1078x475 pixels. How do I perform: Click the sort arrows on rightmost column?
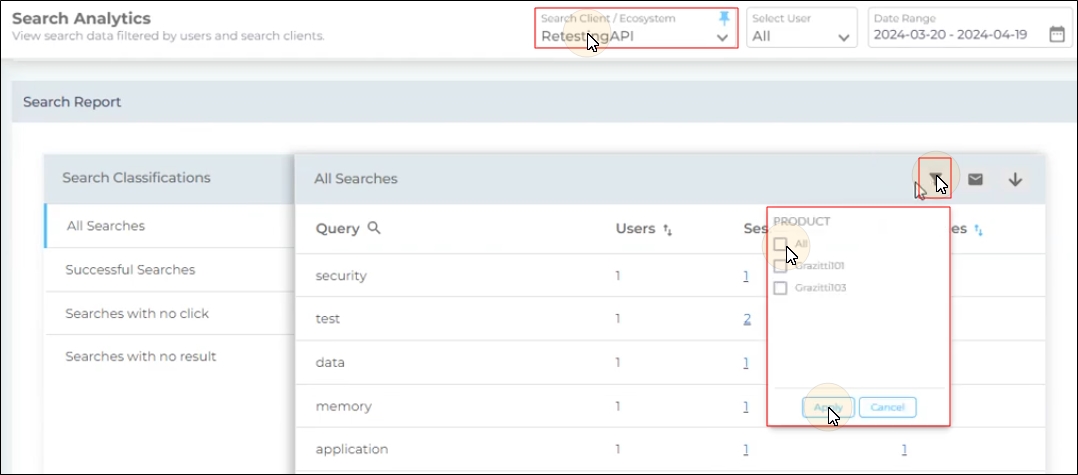coord(978,230)
